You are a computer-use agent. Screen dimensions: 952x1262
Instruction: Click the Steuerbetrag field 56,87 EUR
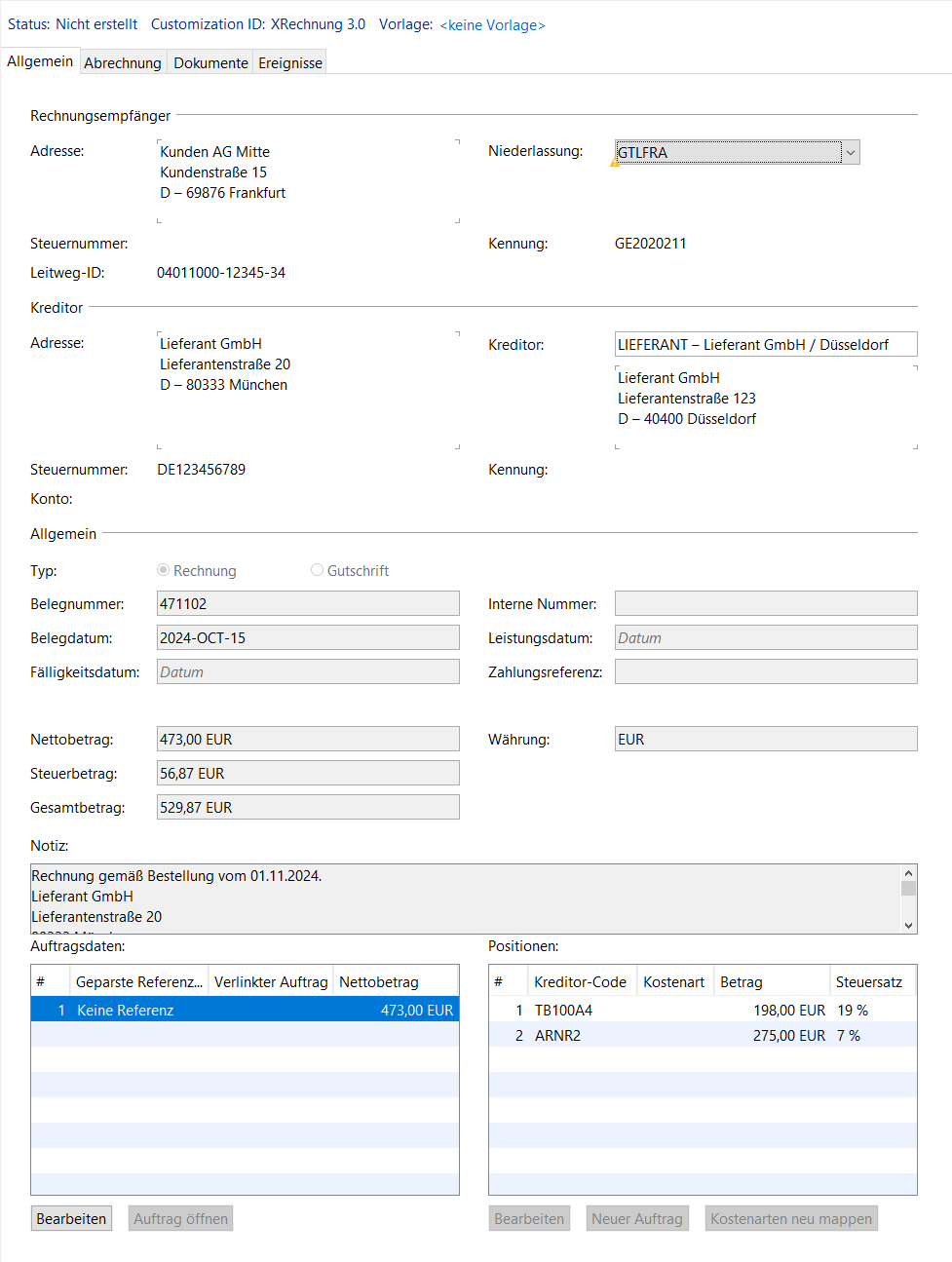tap(308, 773)
